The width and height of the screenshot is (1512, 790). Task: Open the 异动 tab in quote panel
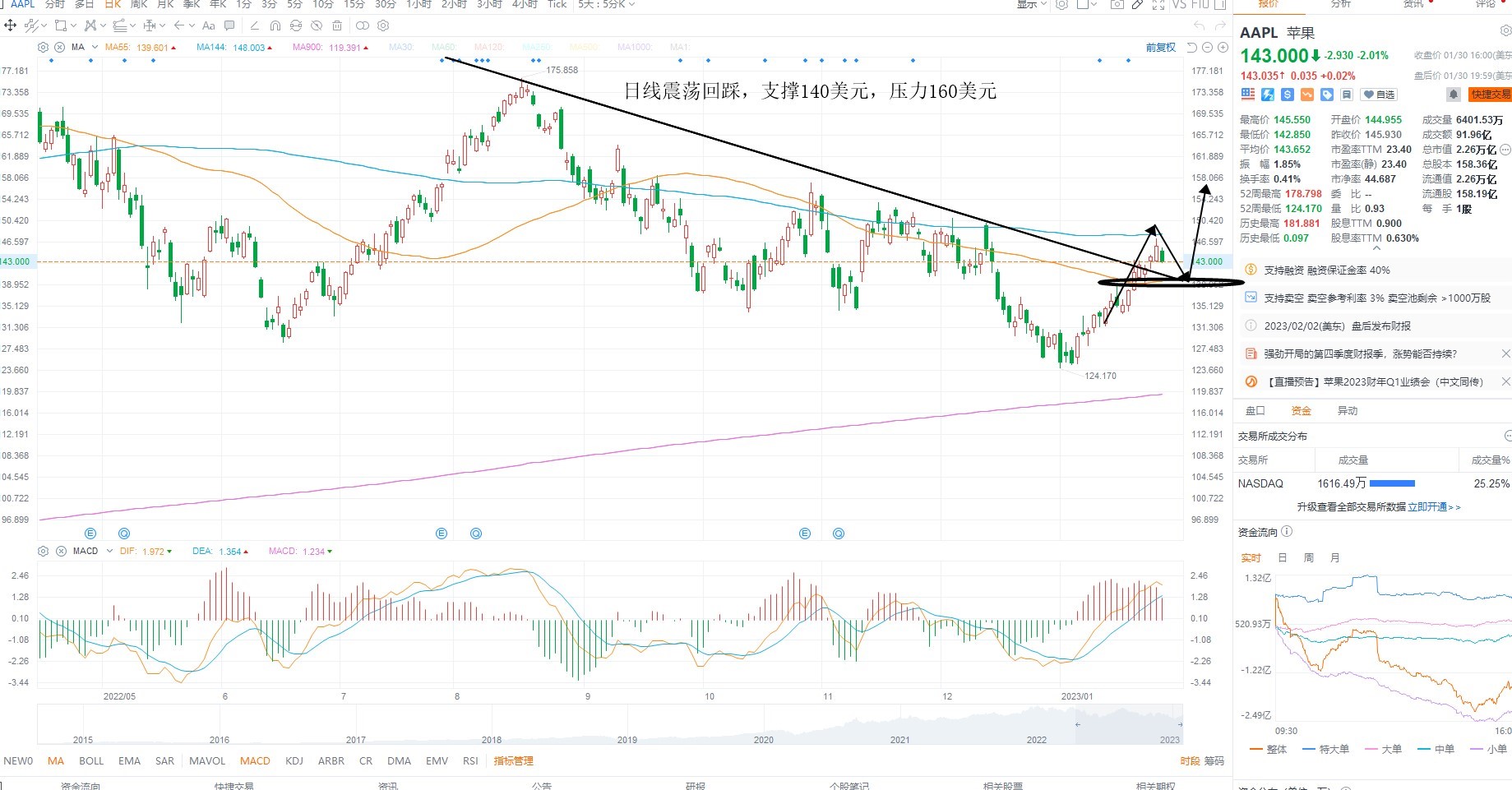(1347, 411)
